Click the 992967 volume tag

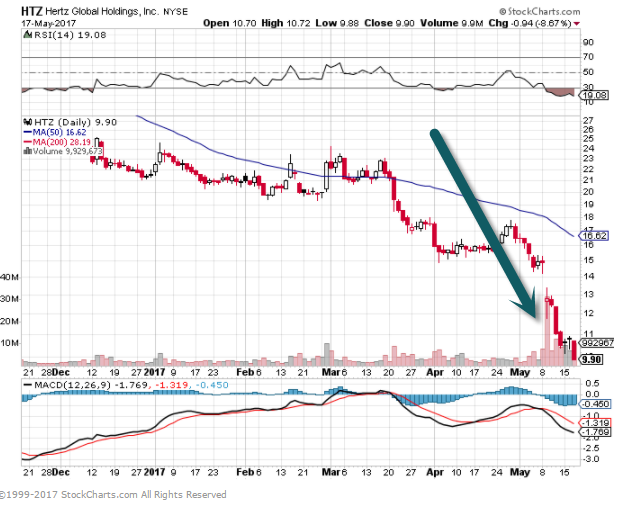(x=598, y=343)
